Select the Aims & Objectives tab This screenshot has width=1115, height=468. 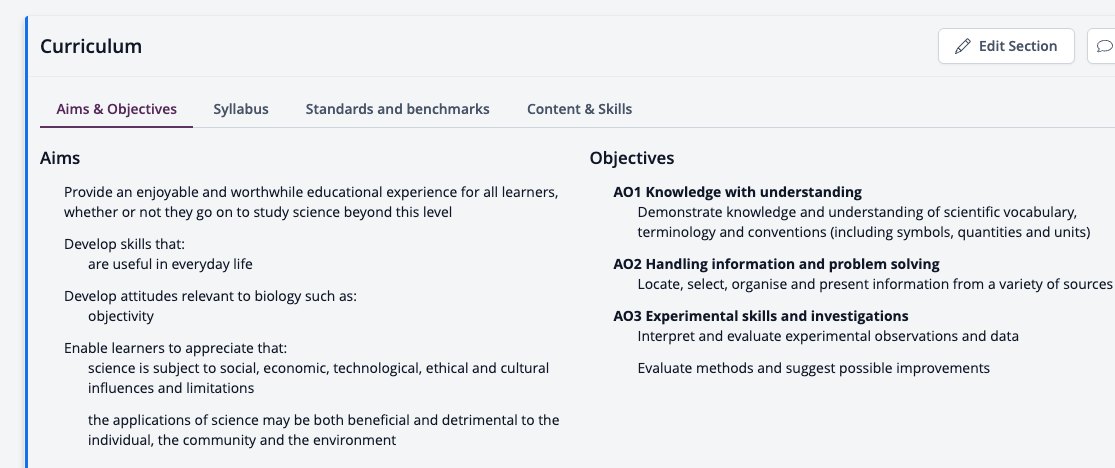tap(117, 109)
